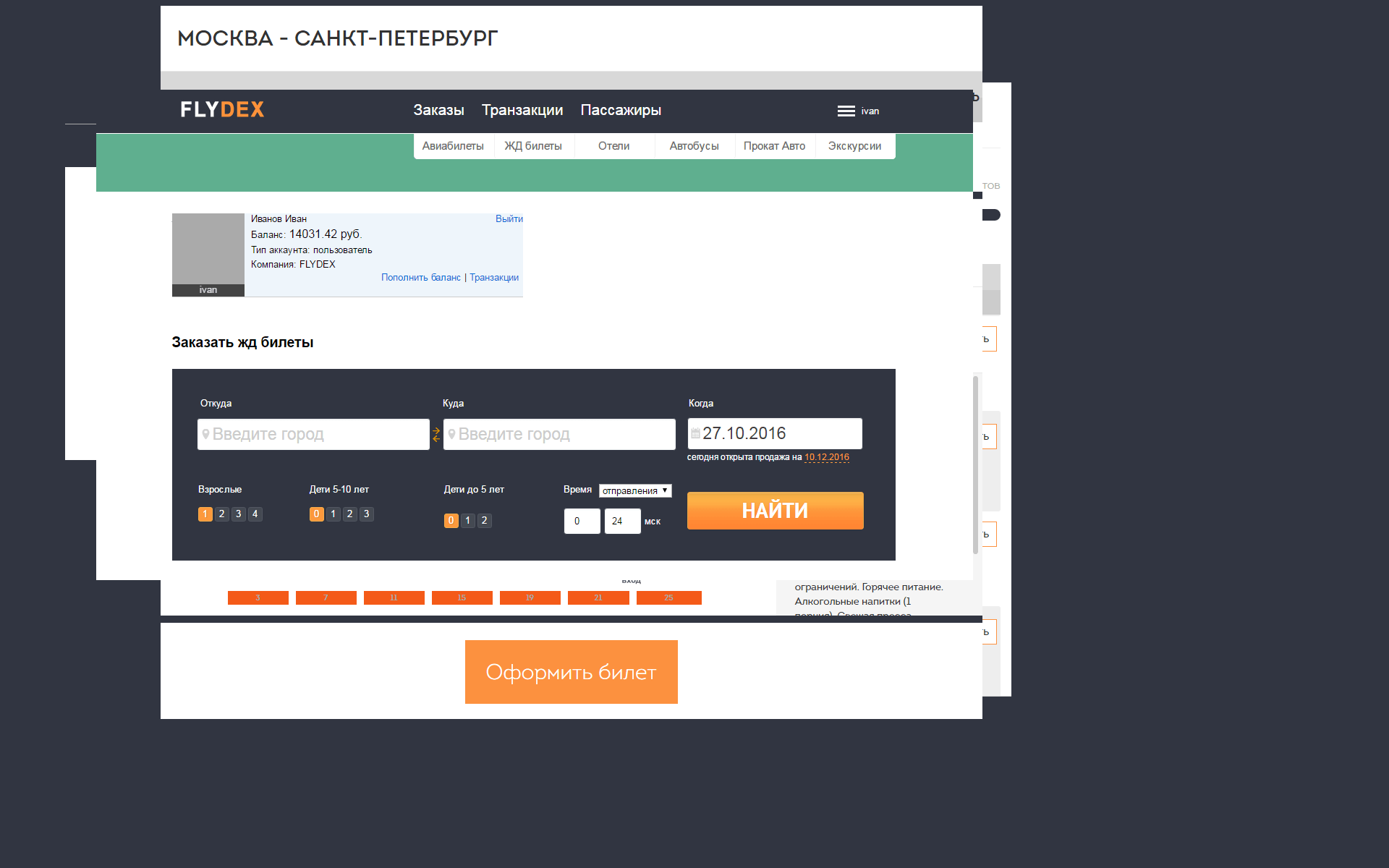This screenshot has height=868, width=1389.
Task: Click location pin in Откуда field
Action: click(205, 434)
